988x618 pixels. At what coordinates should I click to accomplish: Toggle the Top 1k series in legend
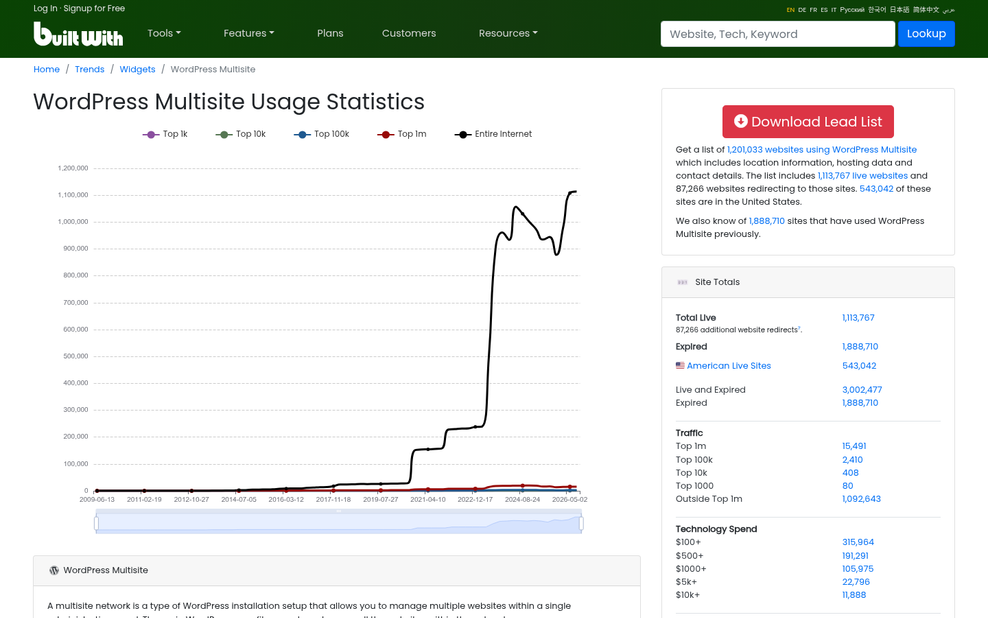click(x=165, y=134)
